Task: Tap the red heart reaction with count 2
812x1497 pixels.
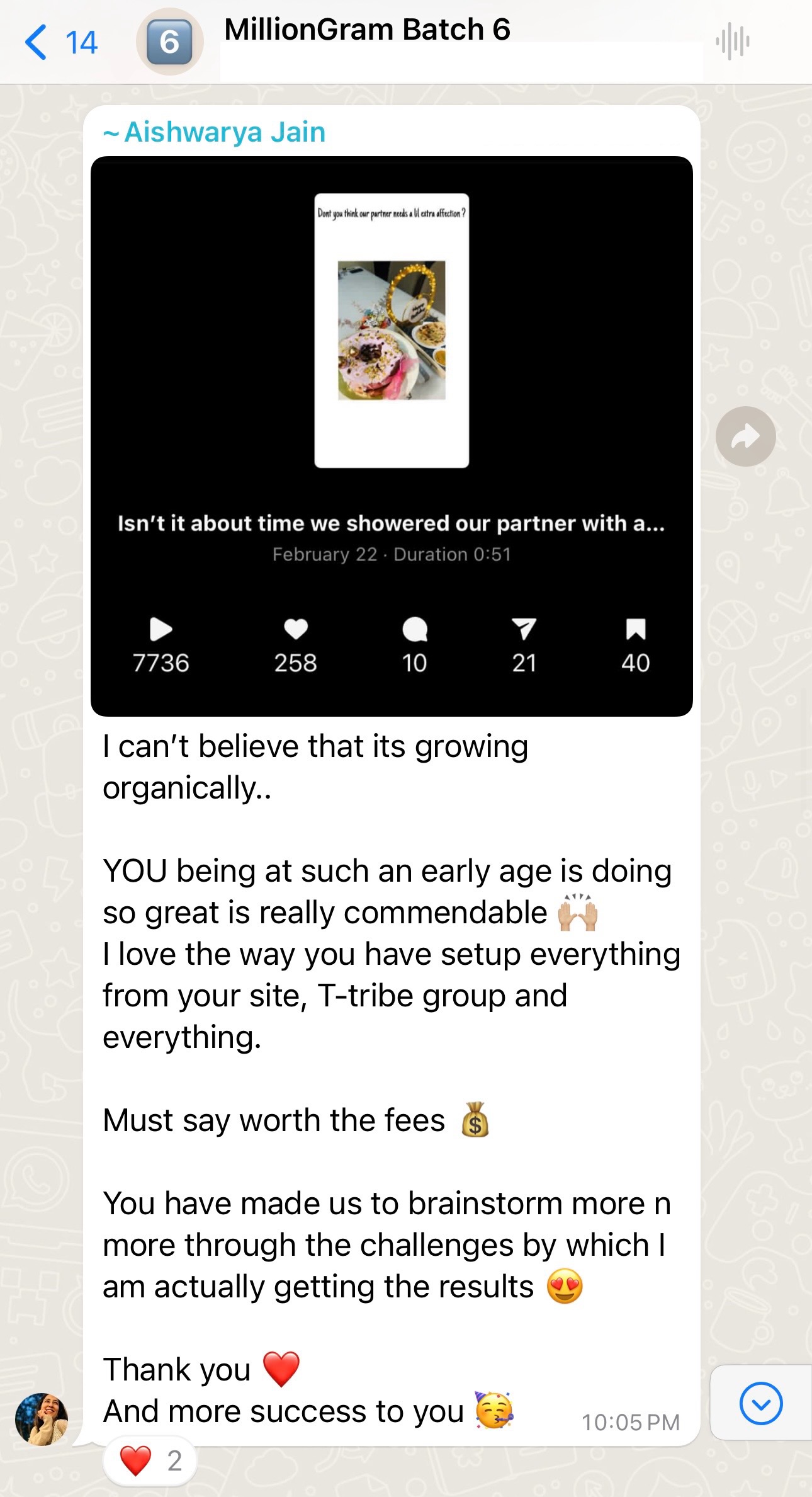Action: click(150, 1460)
